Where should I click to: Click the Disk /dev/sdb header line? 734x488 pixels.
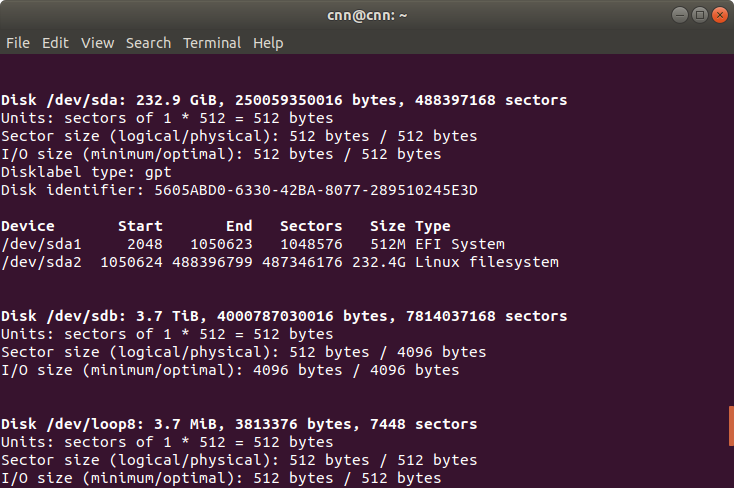coord(283,316)
